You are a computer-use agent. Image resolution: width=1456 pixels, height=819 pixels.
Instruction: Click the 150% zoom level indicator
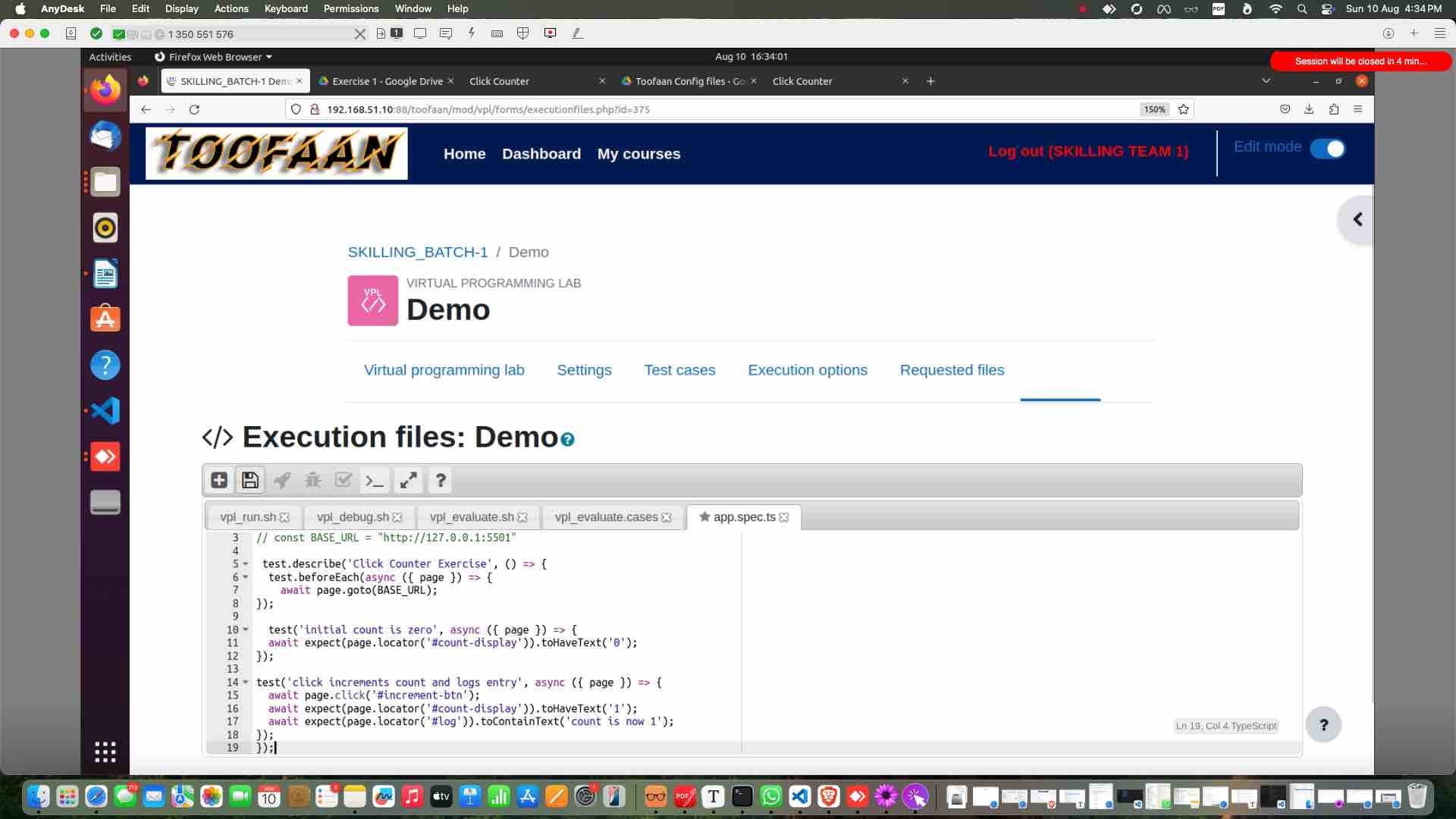point(1154,109)
